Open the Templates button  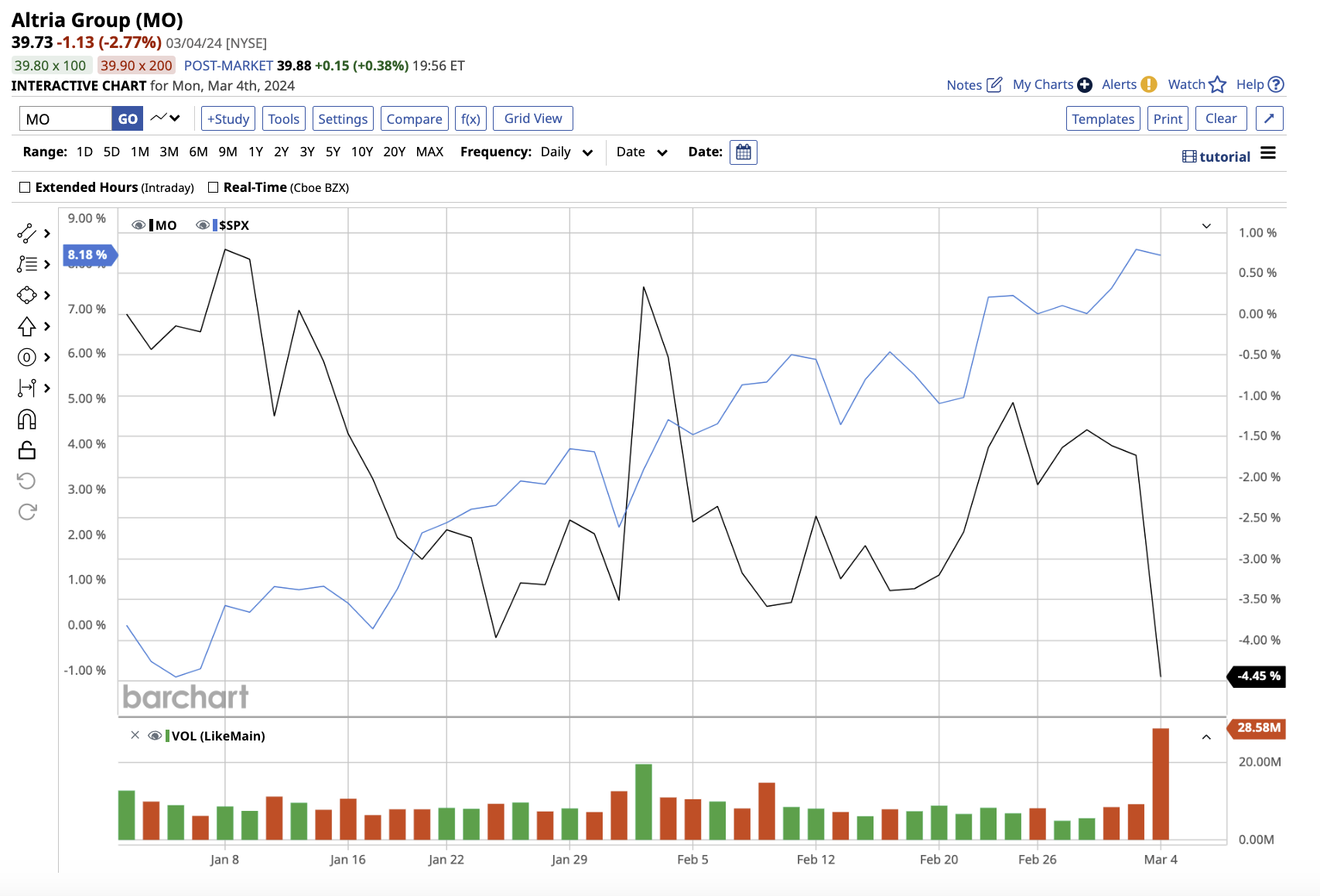pyautogui.click(x=1103, y=118)
